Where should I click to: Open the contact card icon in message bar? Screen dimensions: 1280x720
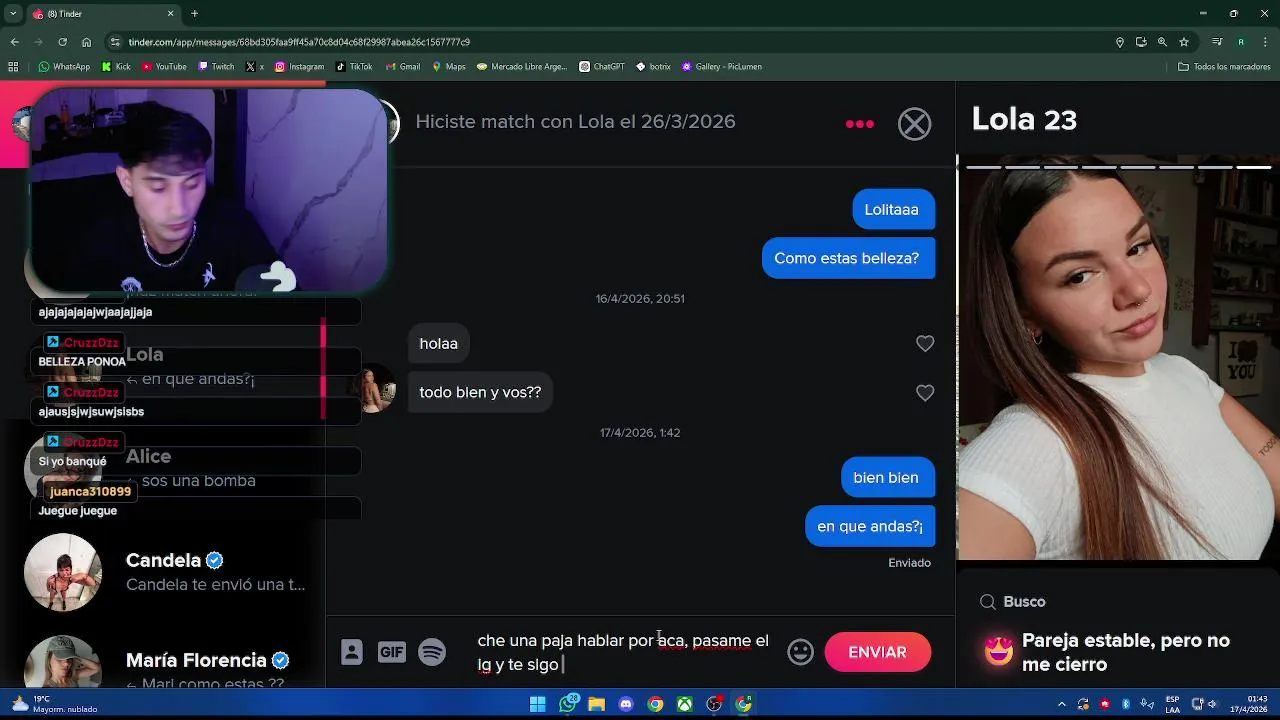pyautogui.click(x=352, y=652)
